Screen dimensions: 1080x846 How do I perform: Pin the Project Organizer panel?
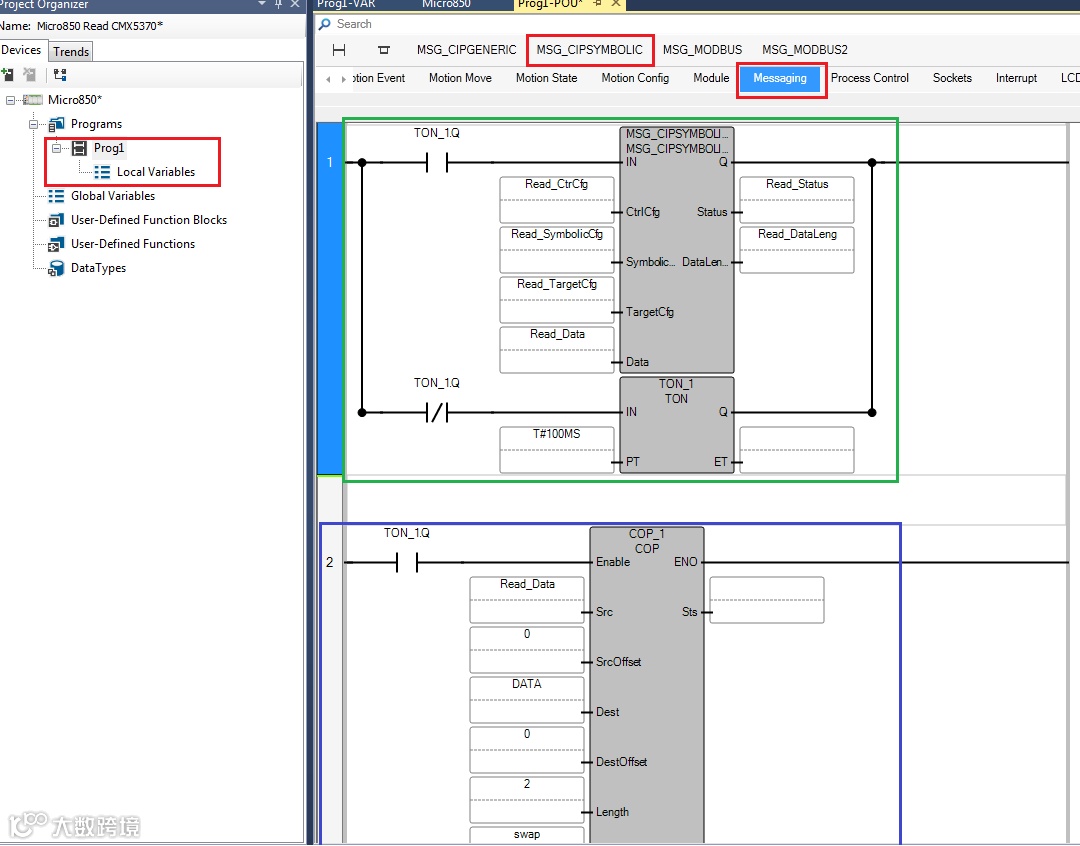278,4
